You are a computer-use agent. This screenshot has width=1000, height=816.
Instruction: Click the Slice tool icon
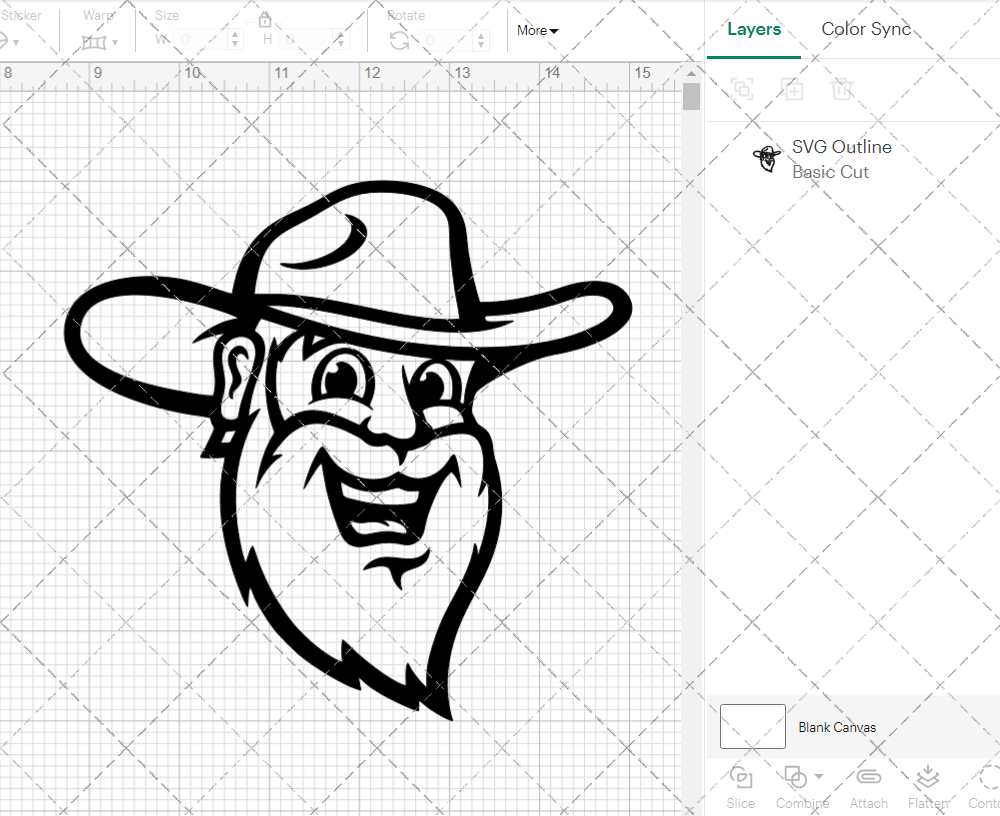click(x=741, y=778)
